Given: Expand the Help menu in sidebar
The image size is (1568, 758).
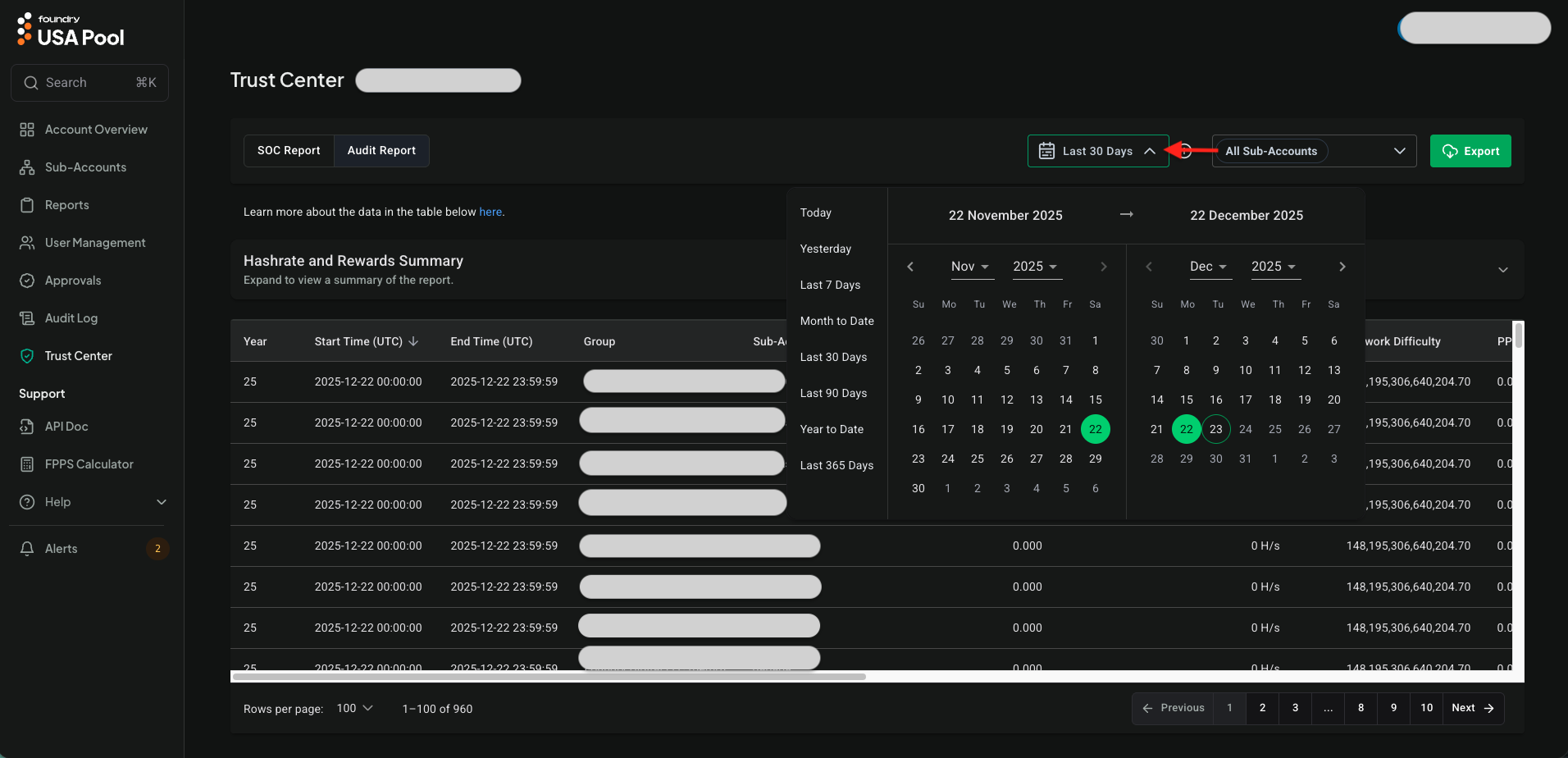Looking at the screenshot, I should coord(162,502).
